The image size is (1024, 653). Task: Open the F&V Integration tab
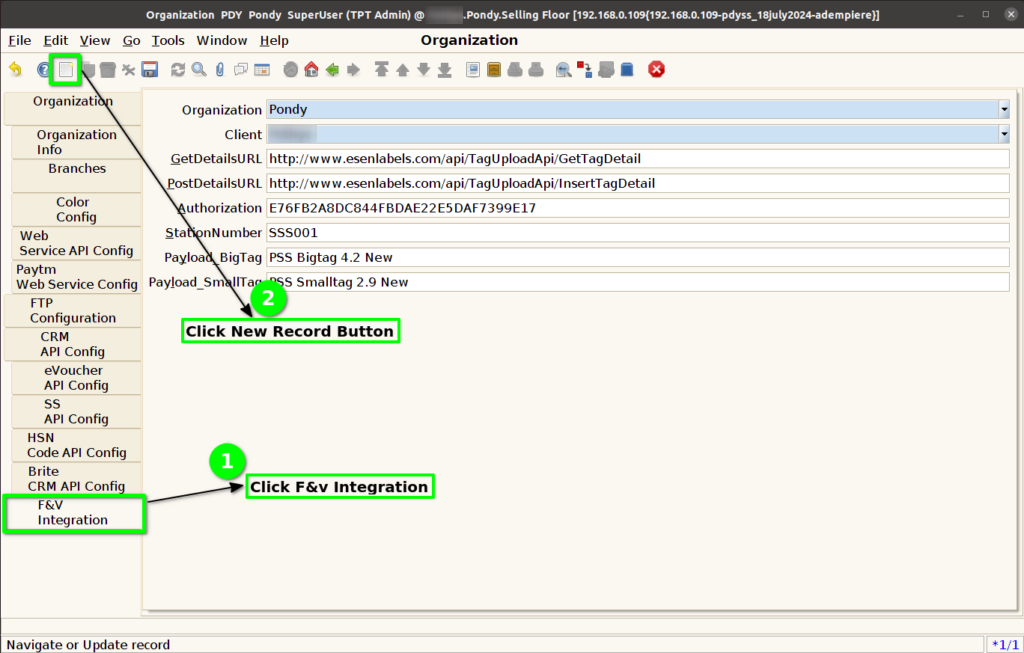click(74, 513)
